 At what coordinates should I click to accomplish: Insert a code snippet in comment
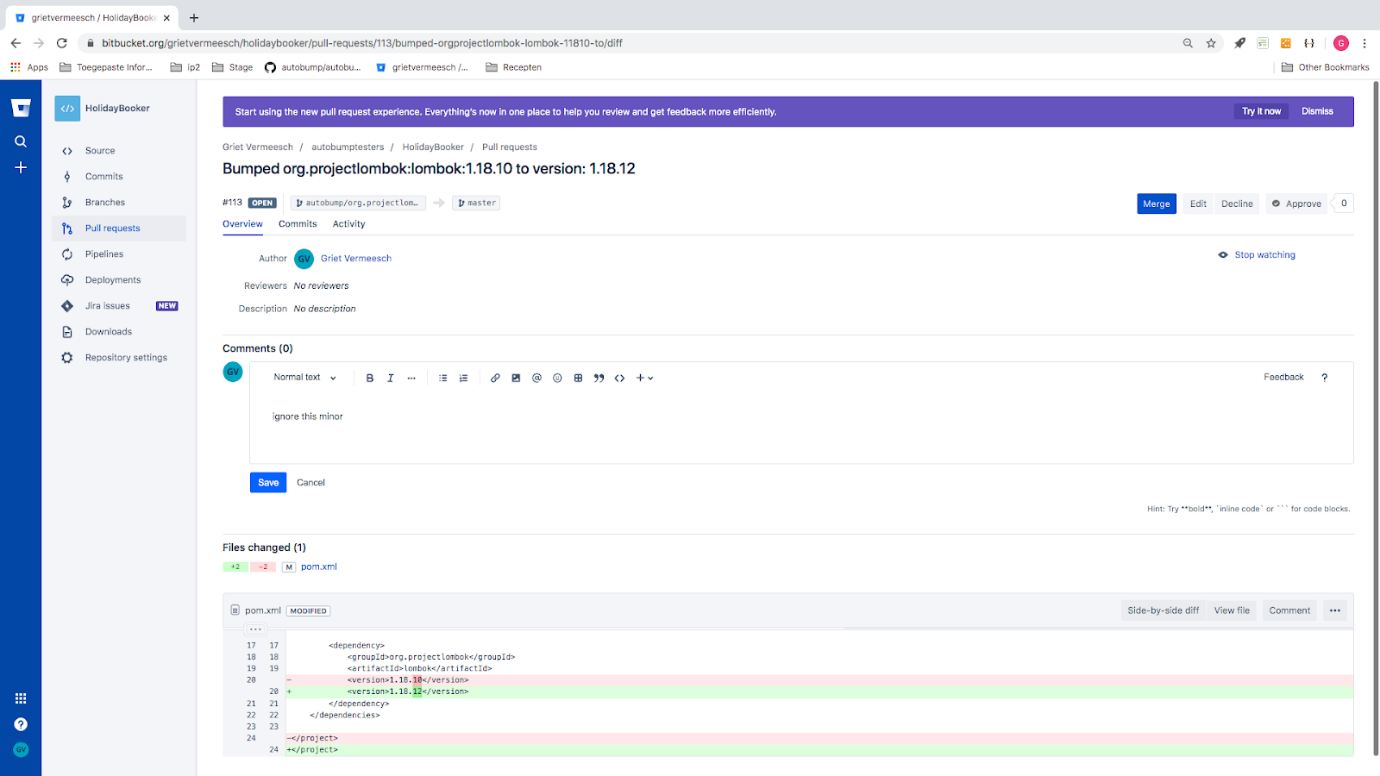[x=620, y=378]
